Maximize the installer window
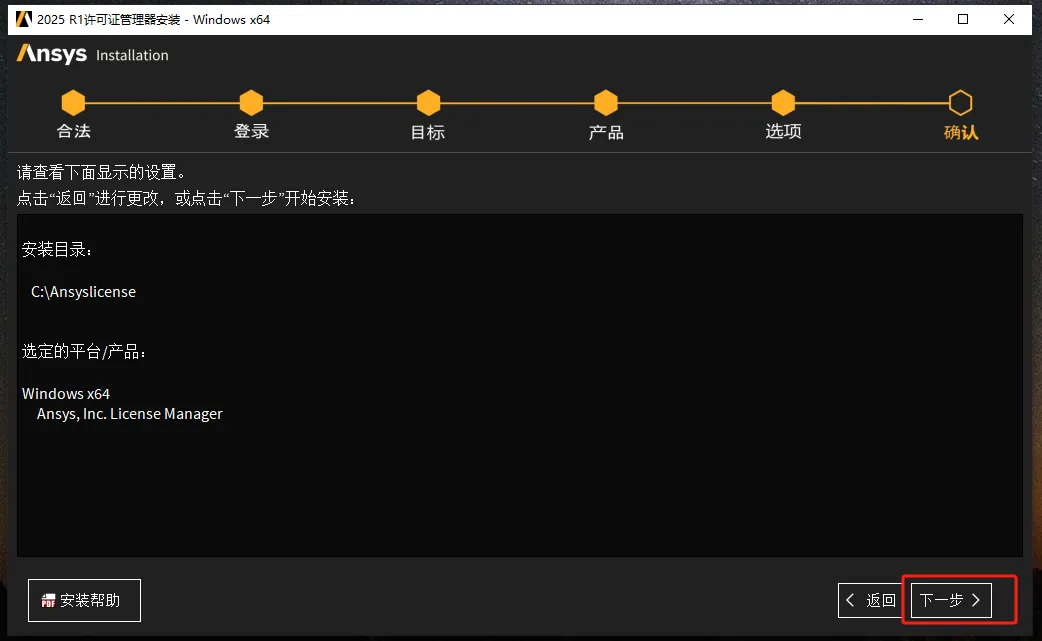1042x641 pixels. pos(963,19)
